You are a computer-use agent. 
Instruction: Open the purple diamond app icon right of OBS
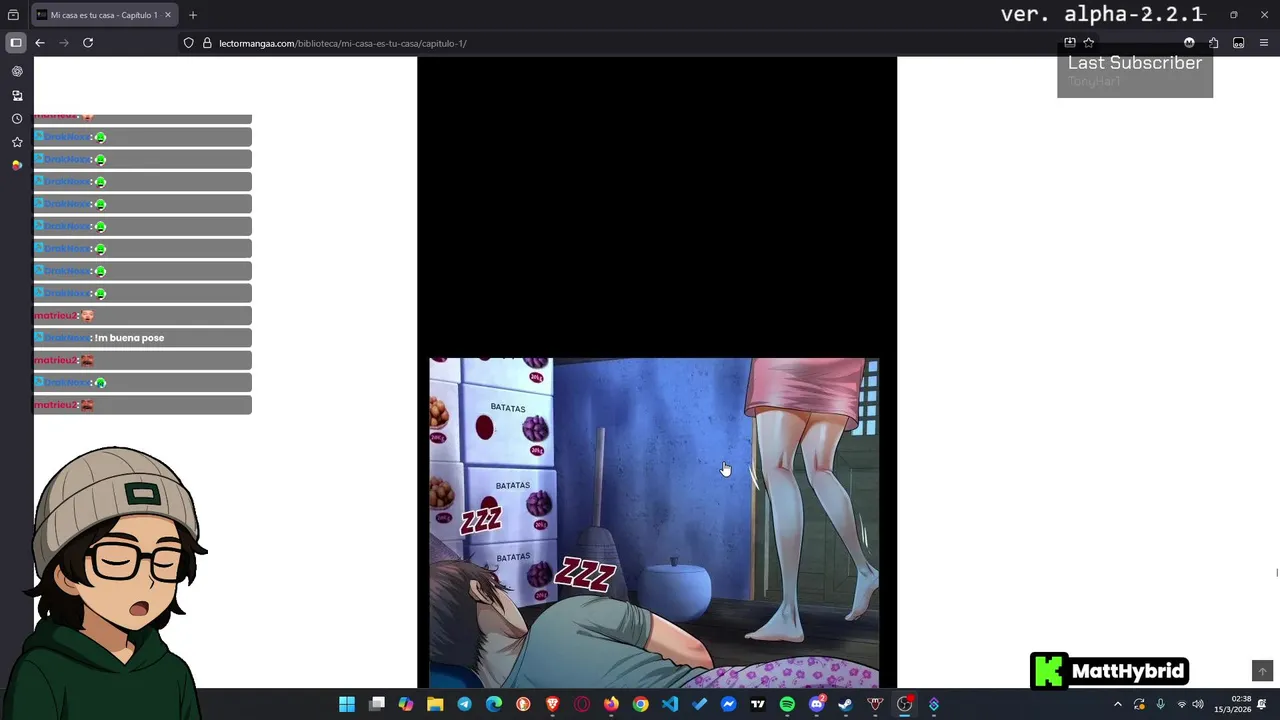(x=934, y=704)
